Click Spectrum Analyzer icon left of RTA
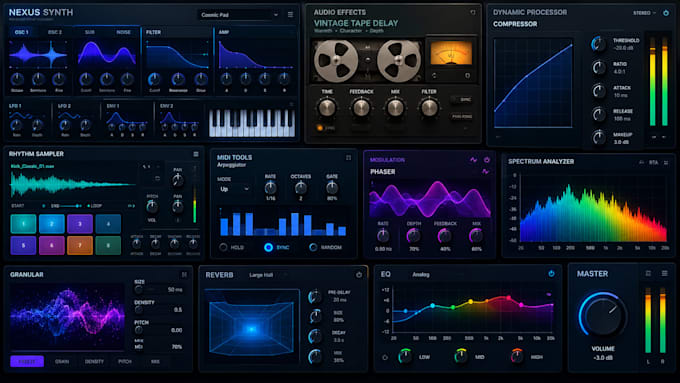Screen dimensions: 680x383 [x=641, y=163]
